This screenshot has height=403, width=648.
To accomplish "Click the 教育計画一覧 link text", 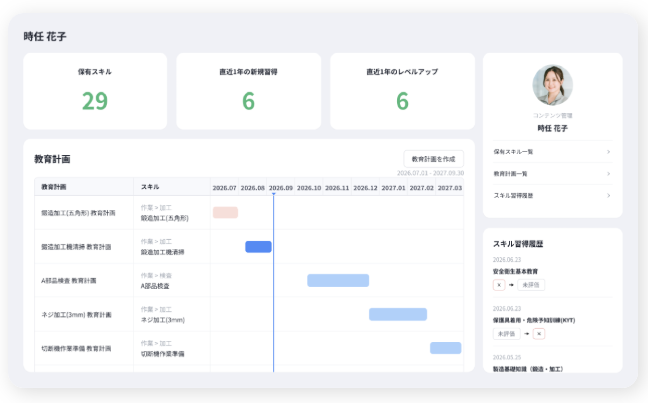I will tap(510, 174).
